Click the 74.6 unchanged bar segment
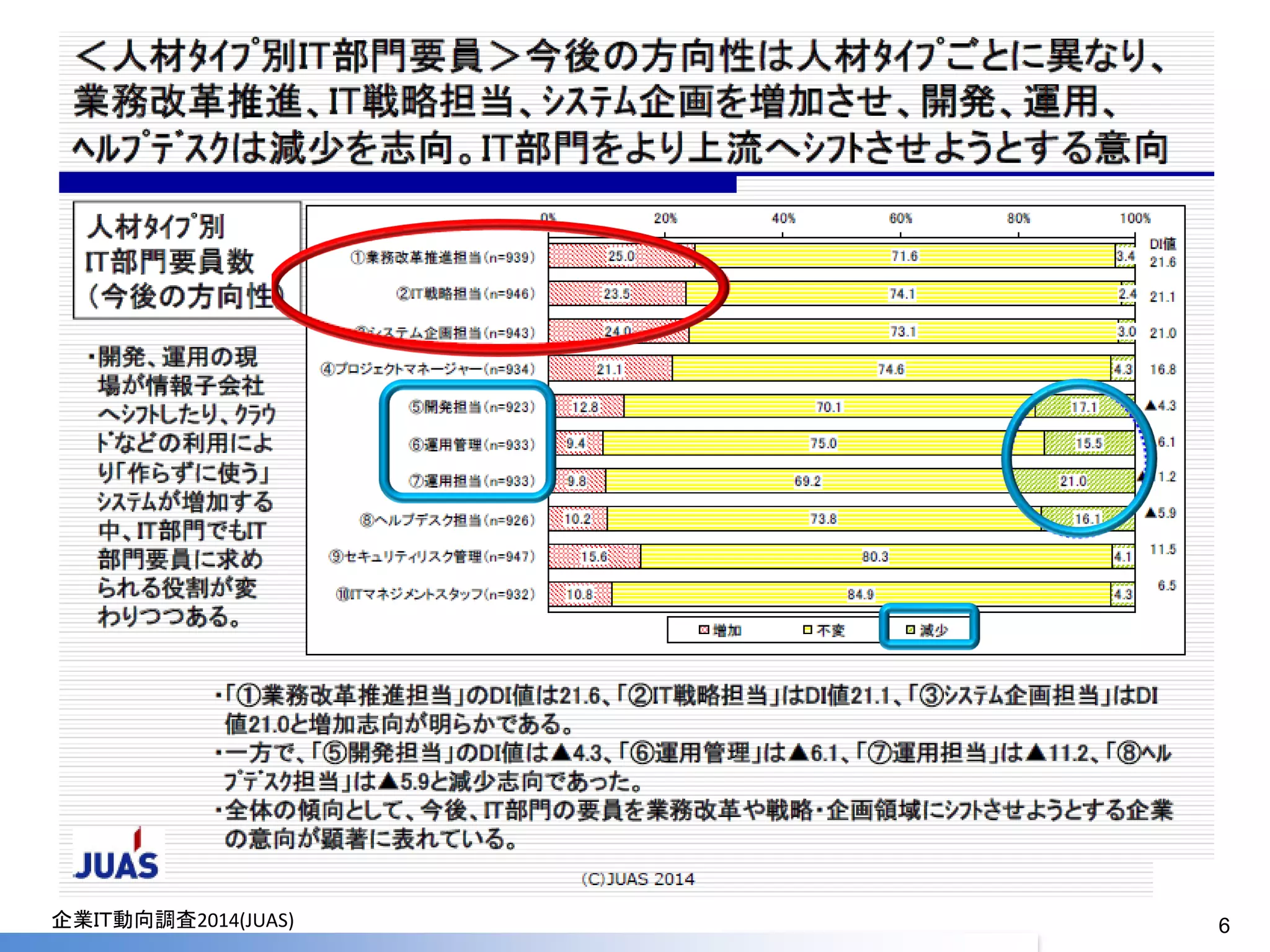The image size is (1270, 952). 891,369
